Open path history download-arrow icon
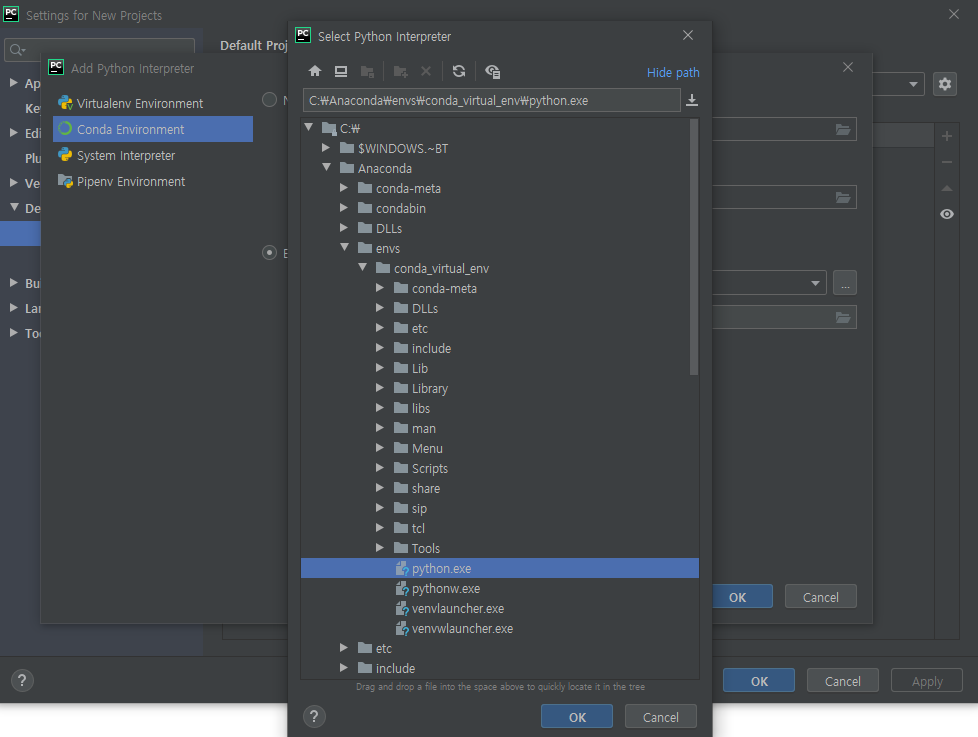The width and height of the screenshot is (978, 737). 692,100
